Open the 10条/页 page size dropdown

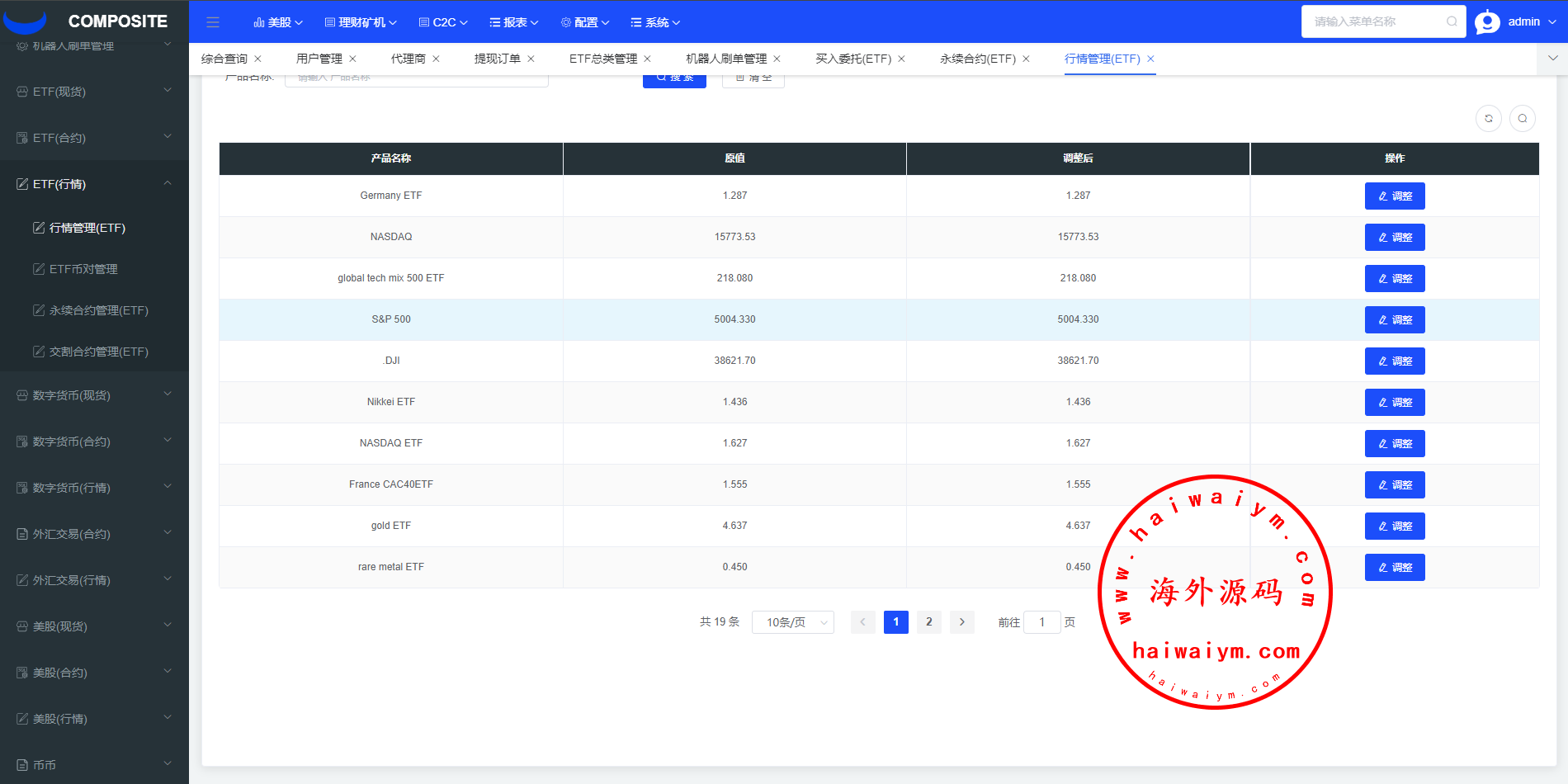click(x=792, y=622)
